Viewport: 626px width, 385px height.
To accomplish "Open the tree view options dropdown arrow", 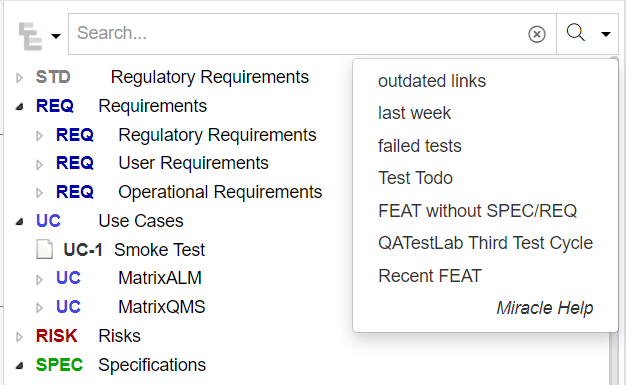I will (56, 36).
